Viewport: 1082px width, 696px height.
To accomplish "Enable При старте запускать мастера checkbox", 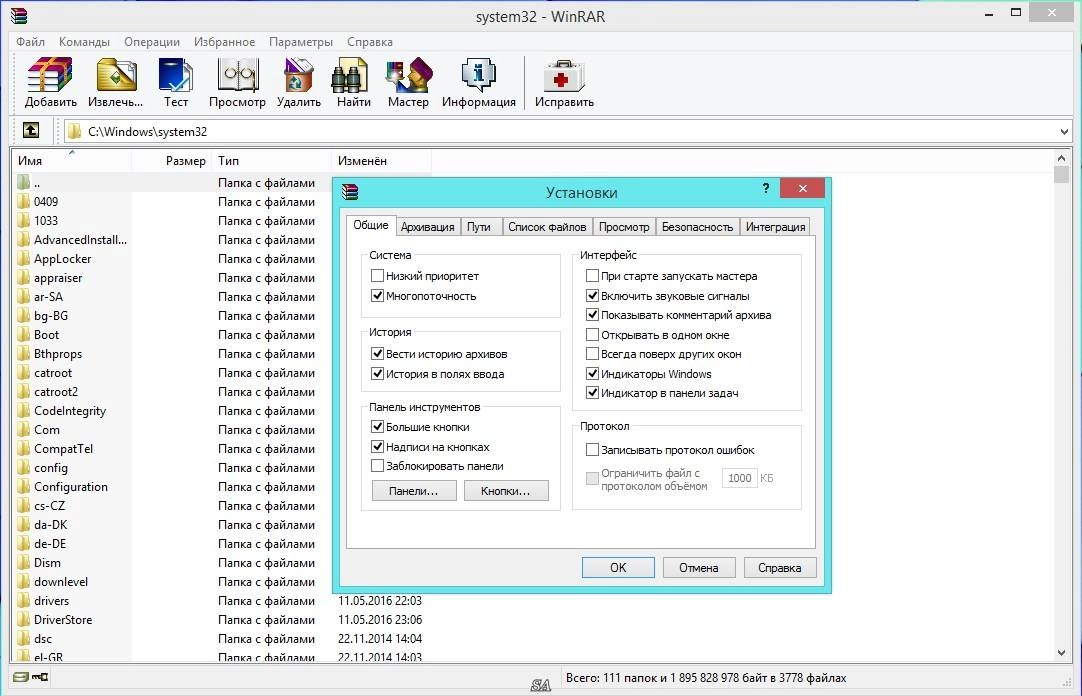I will click(592, 276).
